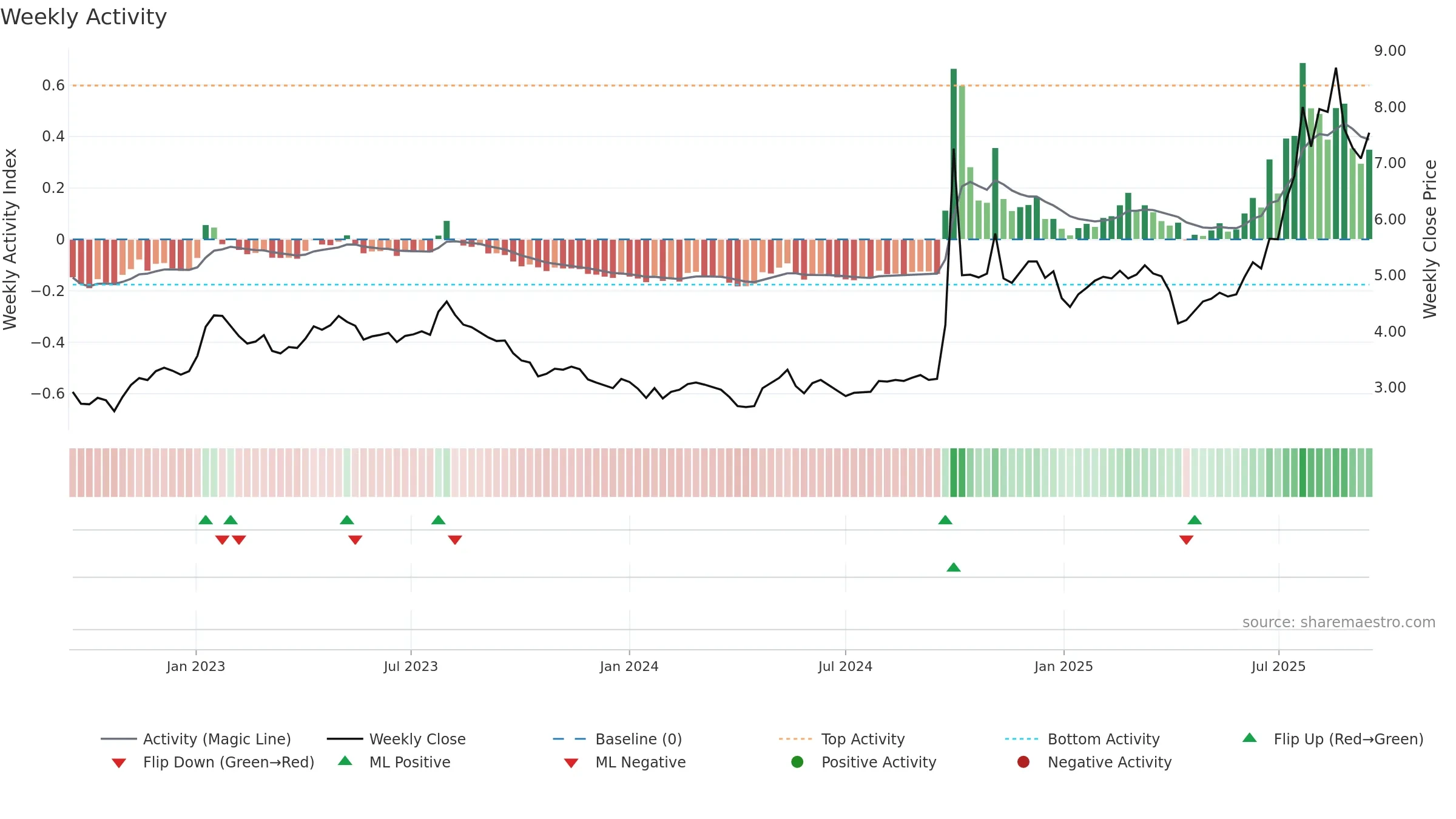Click the green Flip Up legend triangle
Viewport: 1456px width, 819px height.
click(x=1250, y=738)
